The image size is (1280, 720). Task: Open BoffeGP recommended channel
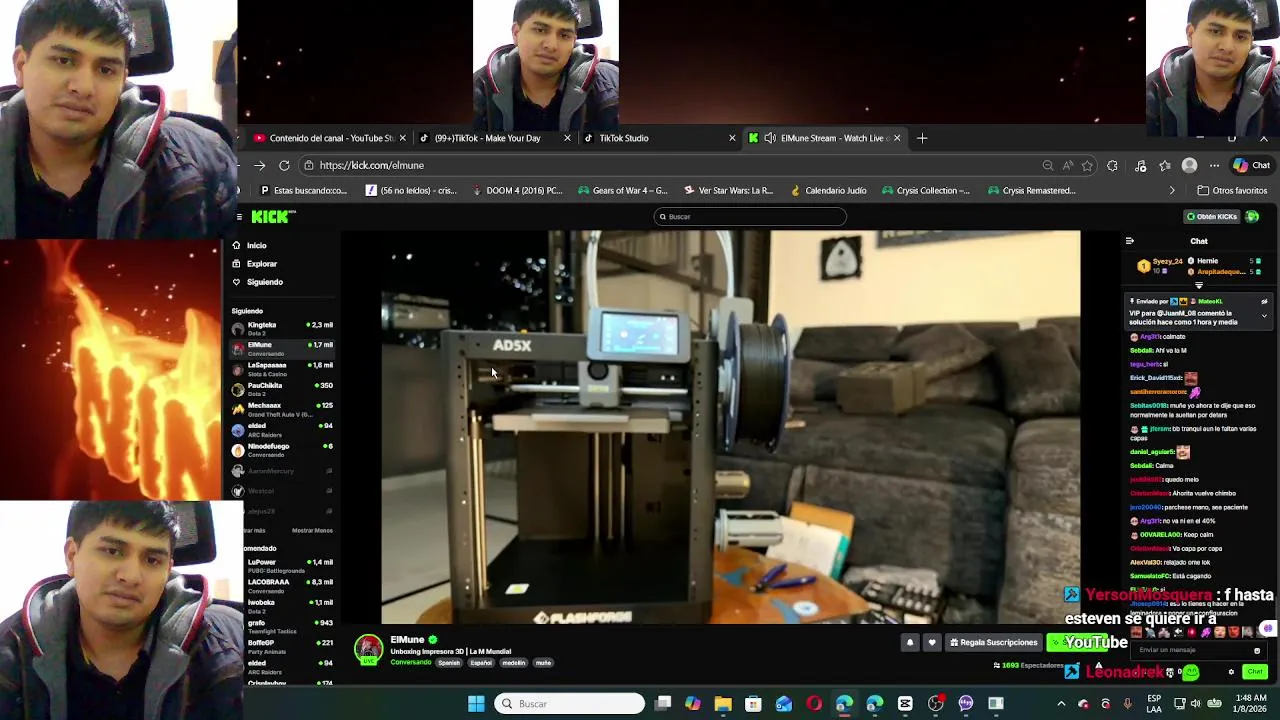(x=288, y=646)
